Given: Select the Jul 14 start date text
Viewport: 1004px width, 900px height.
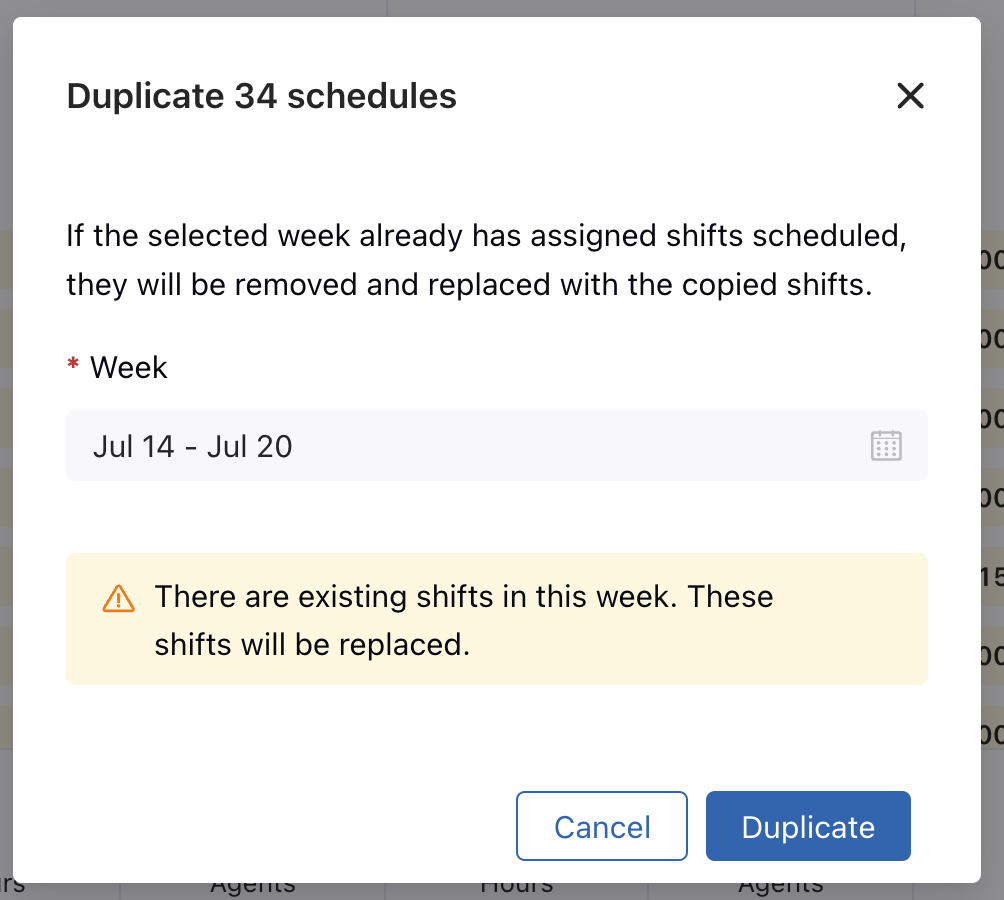Looking at the screenshot, I should click(x=133, y=447).
